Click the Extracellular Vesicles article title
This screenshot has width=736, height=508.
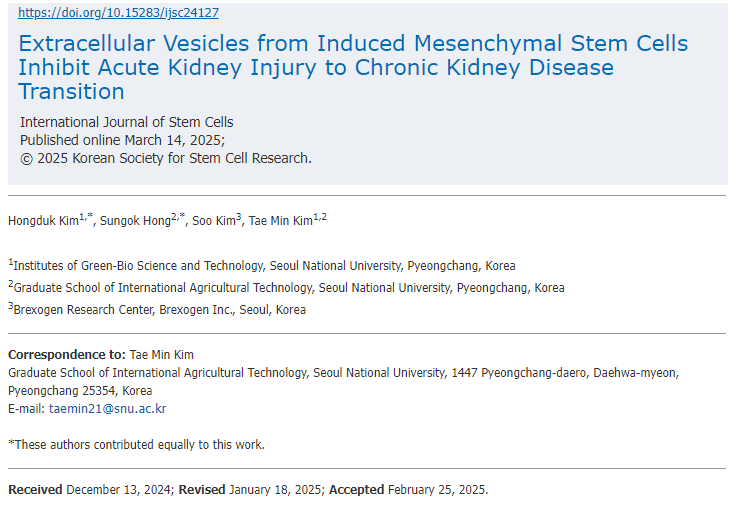353,68
